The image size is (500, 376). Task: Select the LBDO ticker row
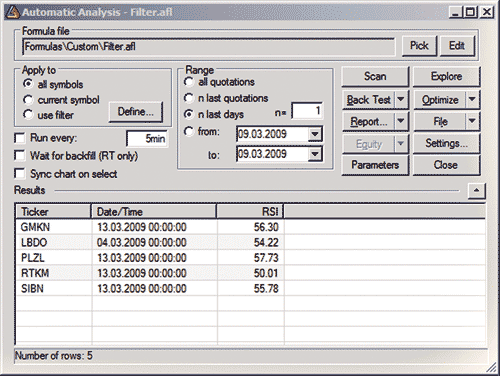(250, 242)
